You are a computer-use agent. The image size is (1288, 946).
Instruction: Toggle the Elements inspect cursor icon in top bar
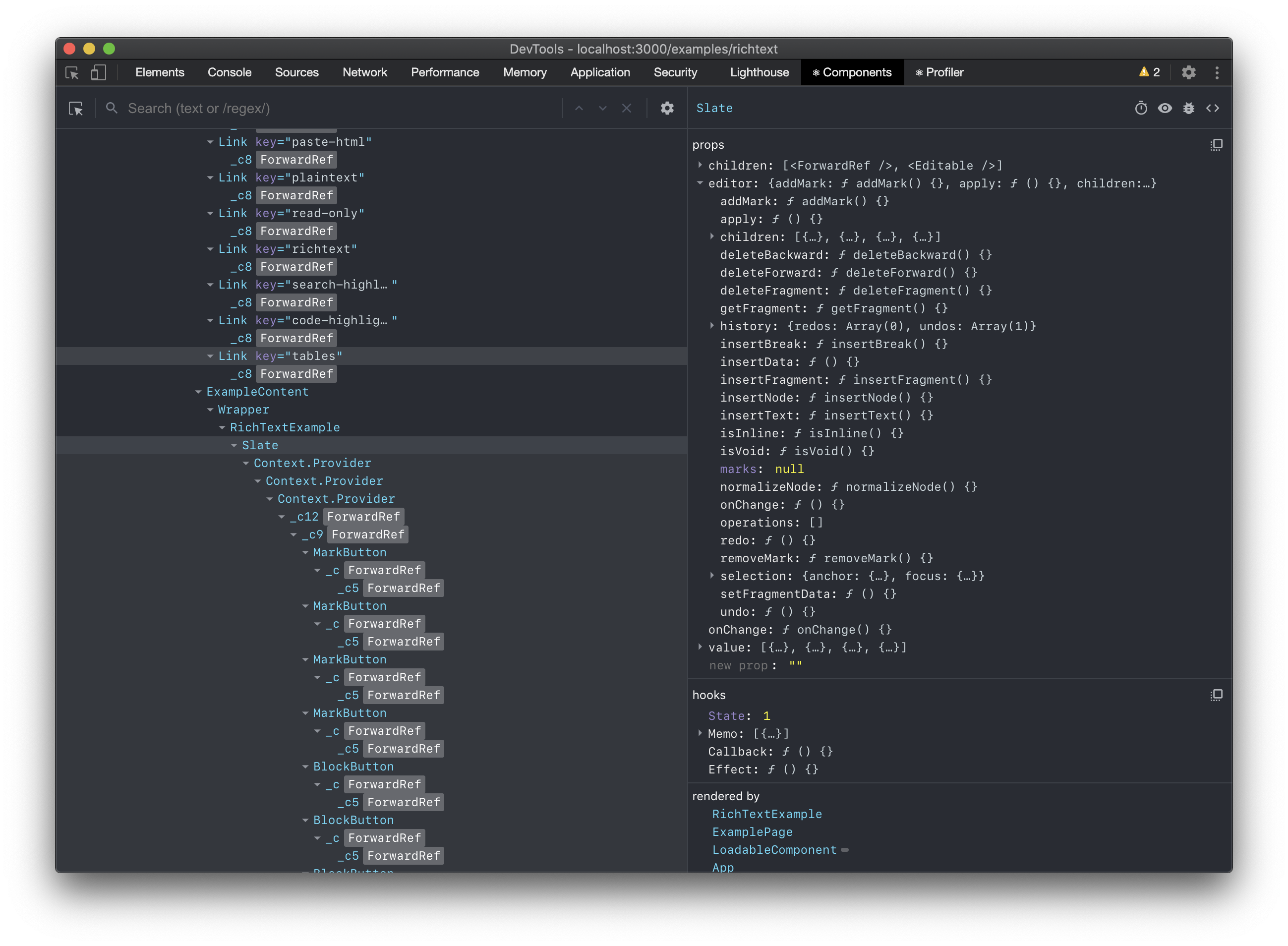[x=72, y=73]
